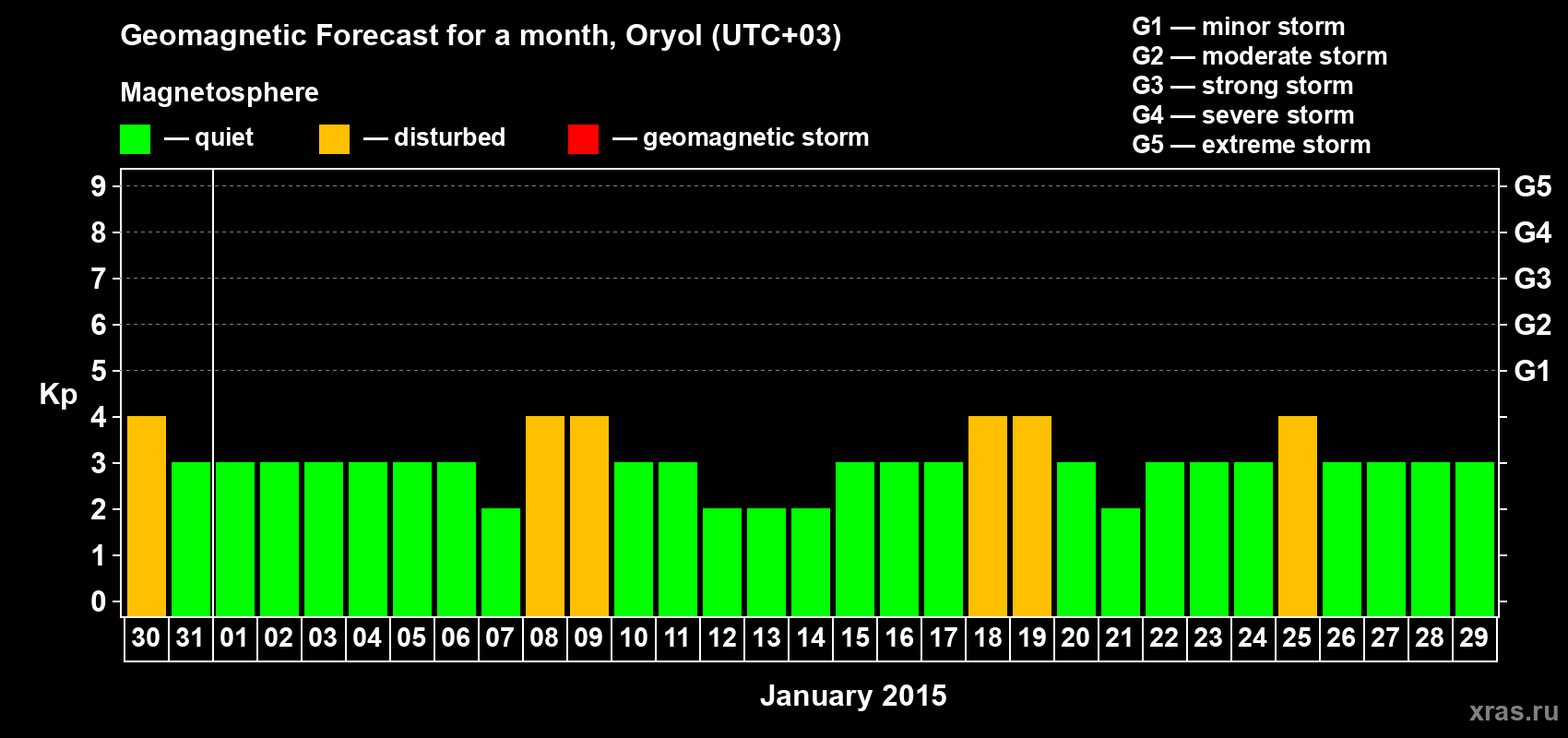
Task: Click the Magnetosphere heading
Action: [x=220, y=92]
